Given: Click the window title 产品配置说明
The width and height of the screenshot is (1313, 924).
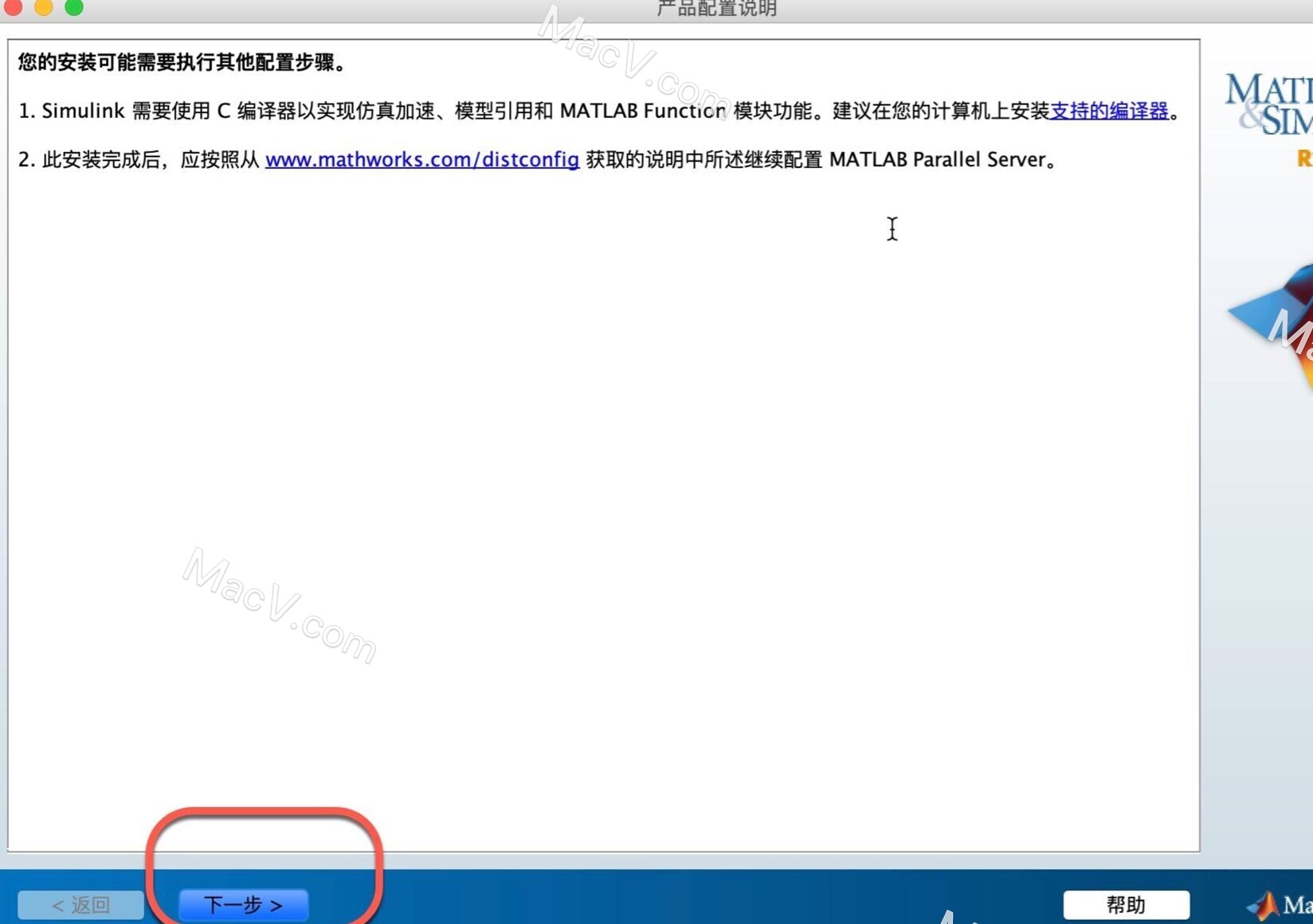Looking at the screenshot, I should tap(716, 9).
